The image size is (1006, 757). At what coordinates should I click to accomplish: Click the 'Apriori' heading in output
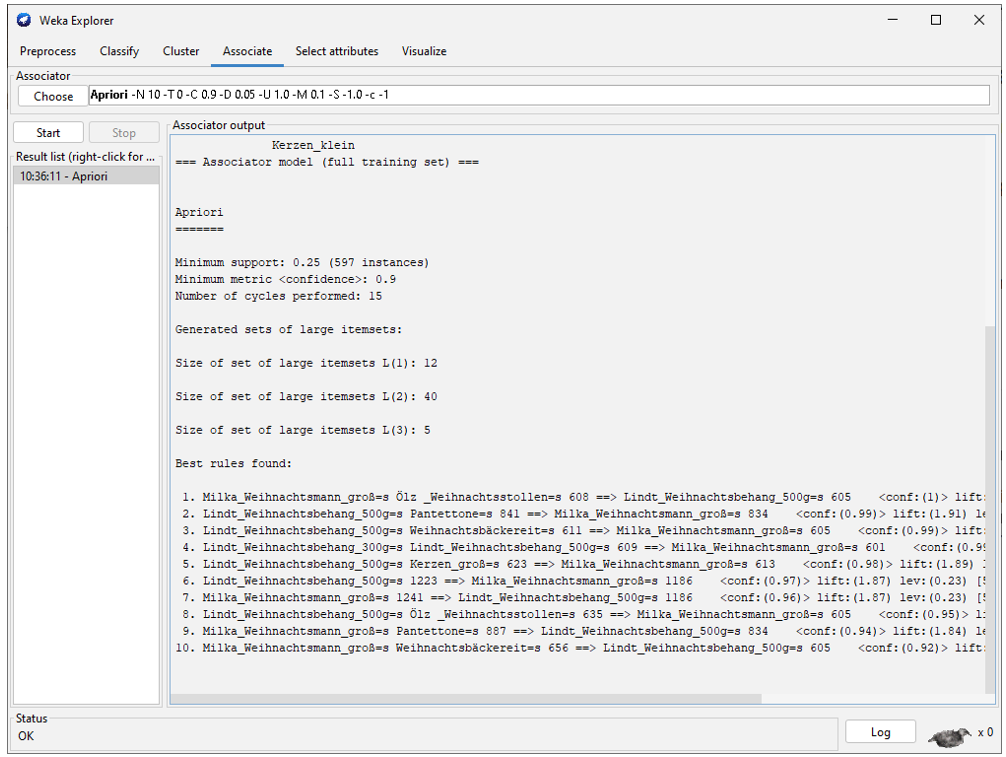point(199,212)
